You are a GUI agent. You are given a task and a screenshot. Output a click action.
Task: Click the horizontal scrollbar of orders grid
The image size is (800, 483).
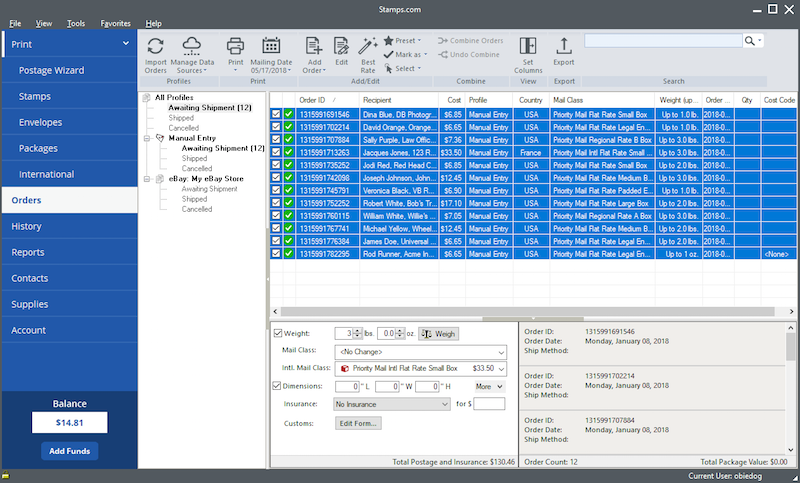tap(528, 311)
